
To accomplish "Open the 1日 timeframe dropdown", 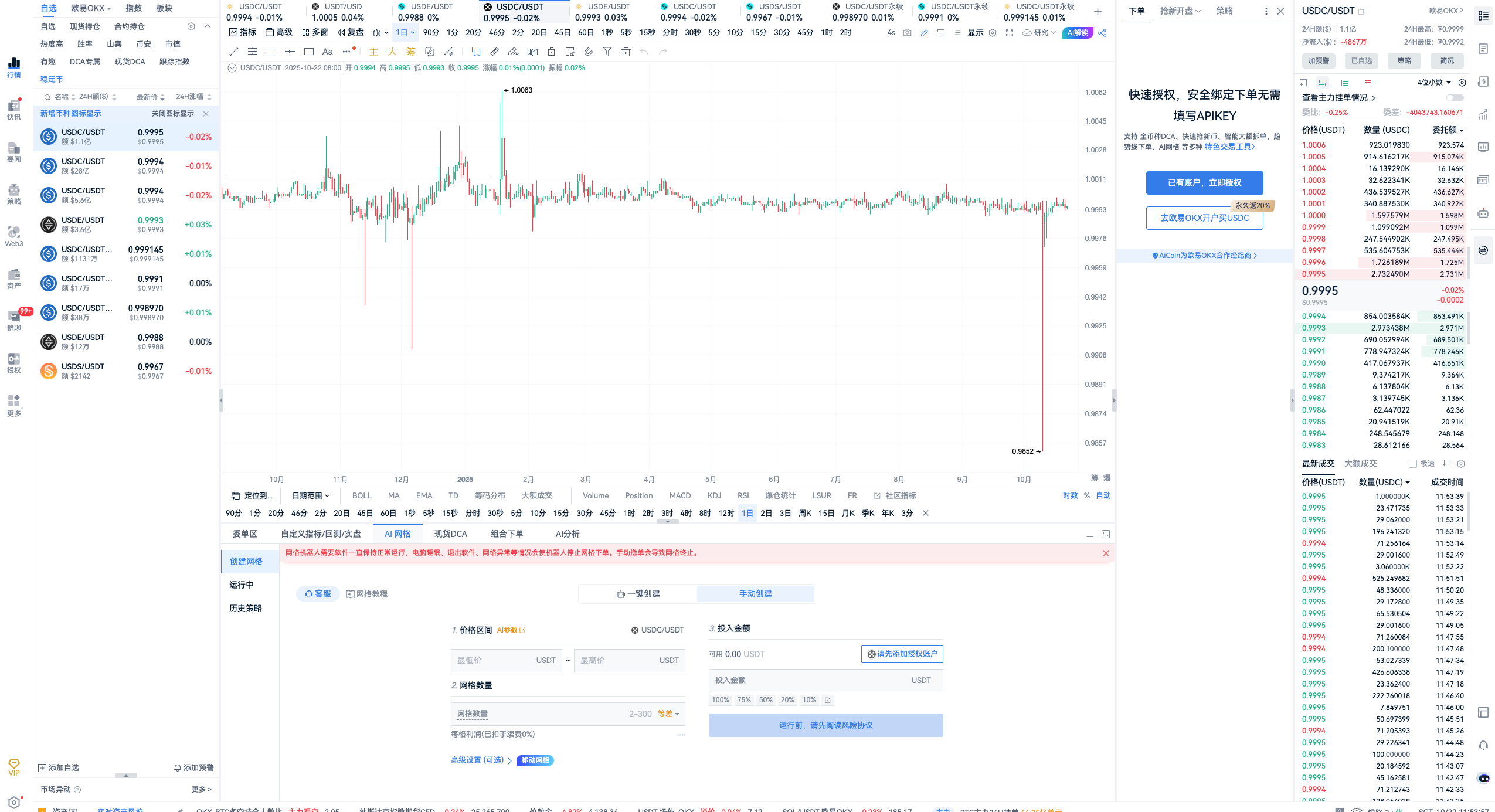I will tap(405, 32).
